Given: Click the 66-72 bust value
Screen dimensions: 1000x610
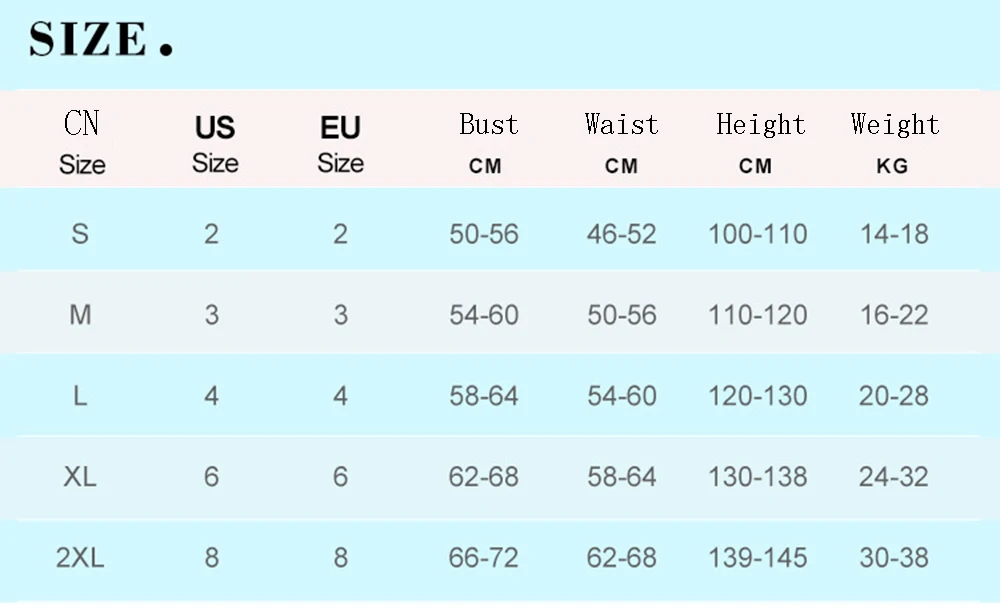Looking at the screenshot, I should (484, 557).
